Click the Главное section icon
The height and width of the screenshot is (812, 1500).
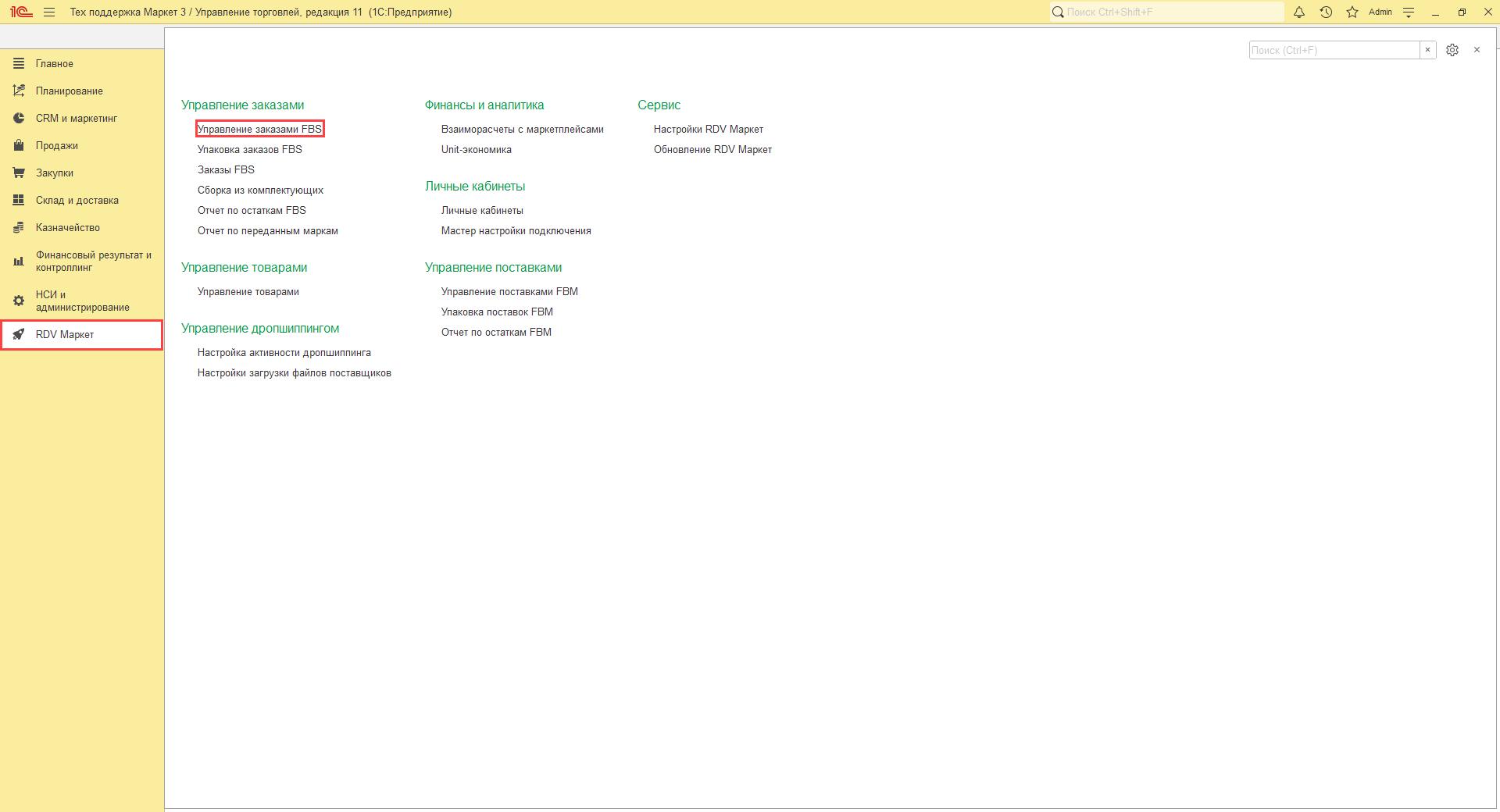point(19,63)
